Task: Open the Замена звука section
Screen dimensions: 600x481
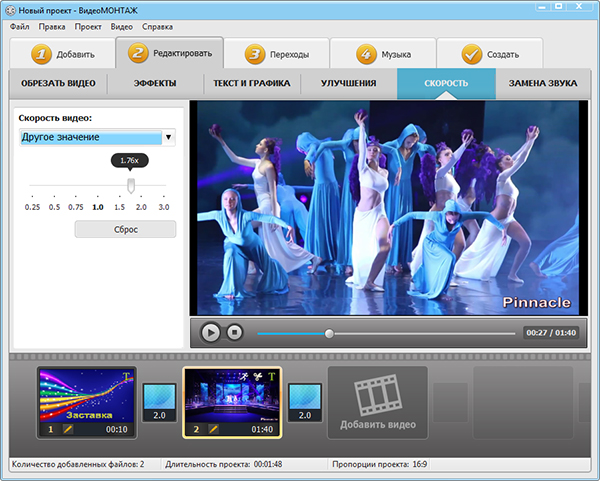Action: click(x=543, y=83)
